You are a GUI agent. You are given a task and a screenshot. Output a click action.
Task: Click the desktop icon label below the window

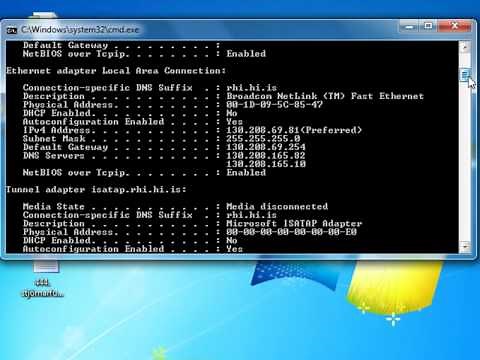click(x=42, y=288)
